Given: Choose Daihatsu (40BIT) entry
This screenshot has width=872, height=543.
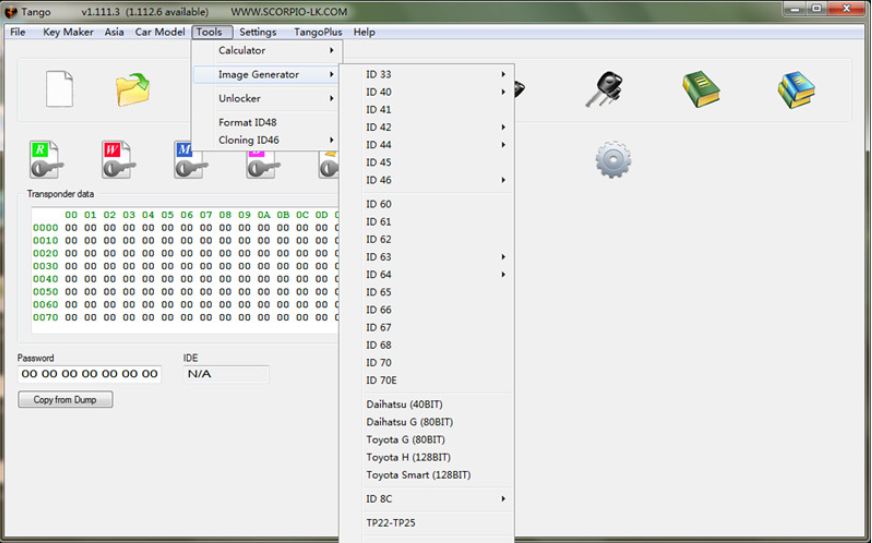Looking at the screenshot, I should click(427, 404).
